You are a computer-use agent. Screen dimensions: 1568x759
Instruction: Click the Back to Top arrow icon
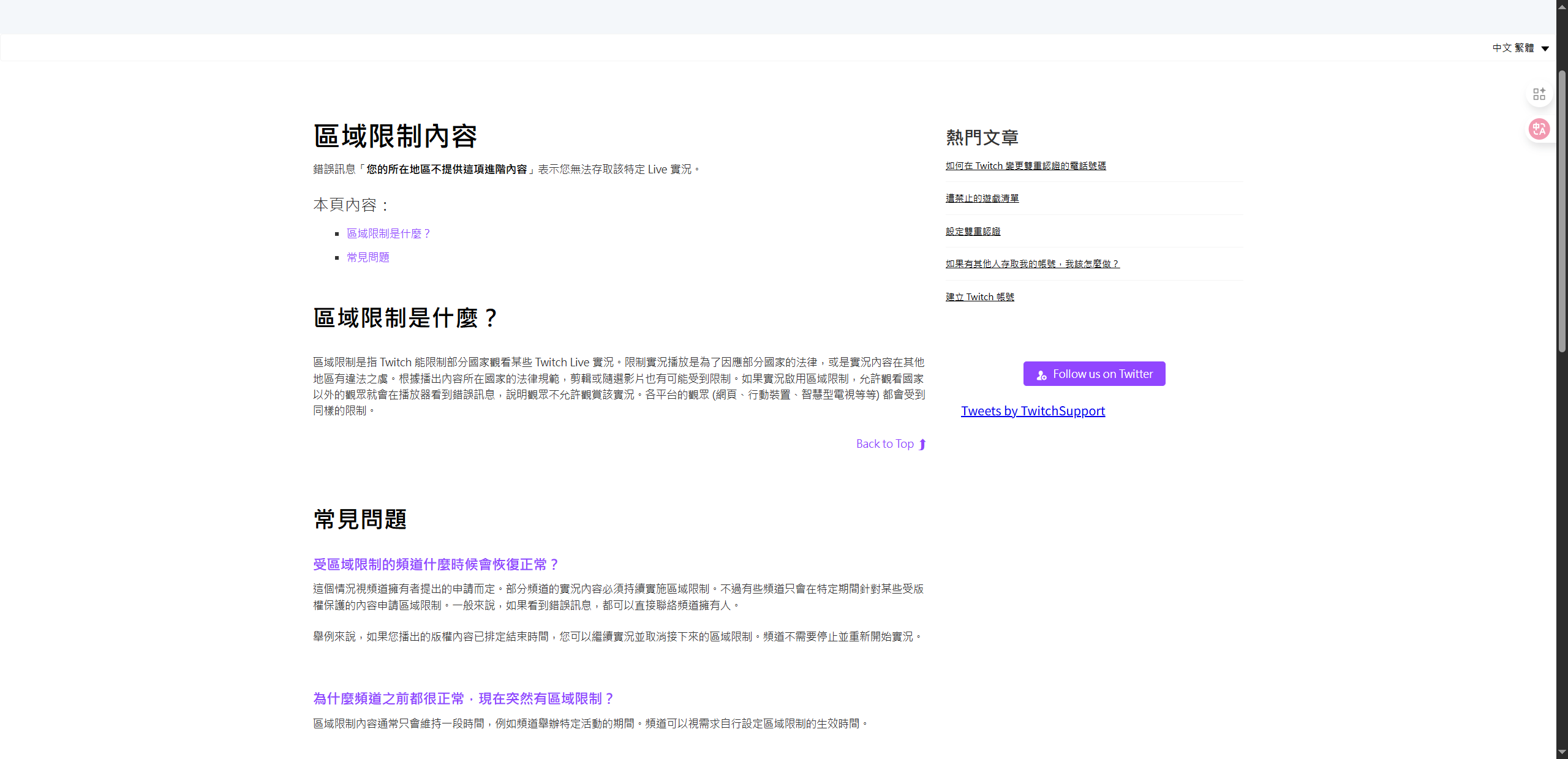click(x=922, y=444)
